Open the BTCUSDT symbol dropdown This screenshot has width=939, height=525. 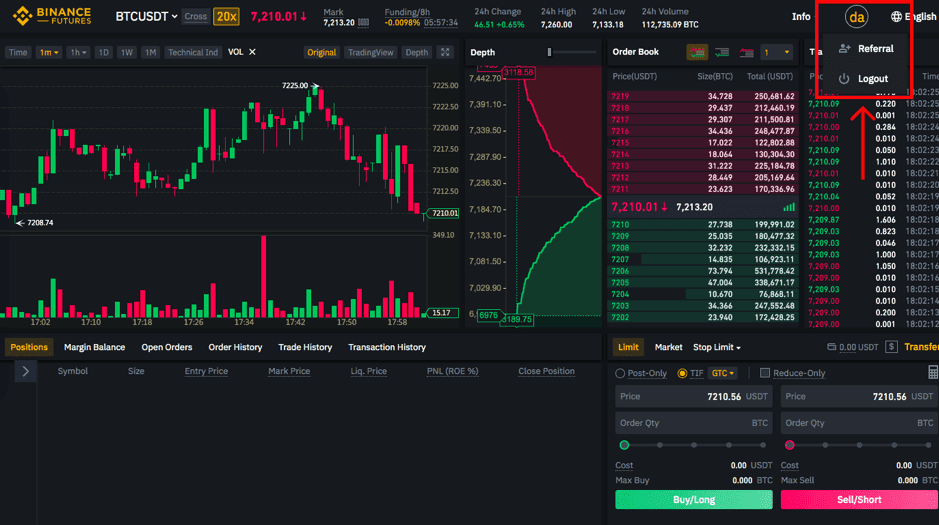pyautogui.click(x=146, y=16)
